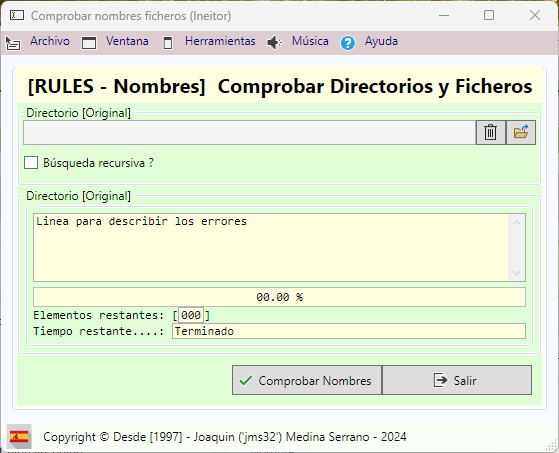Screen dimensions: 559x453
Task: Click the app icon in title bar
Action: (x=17, y=15)
